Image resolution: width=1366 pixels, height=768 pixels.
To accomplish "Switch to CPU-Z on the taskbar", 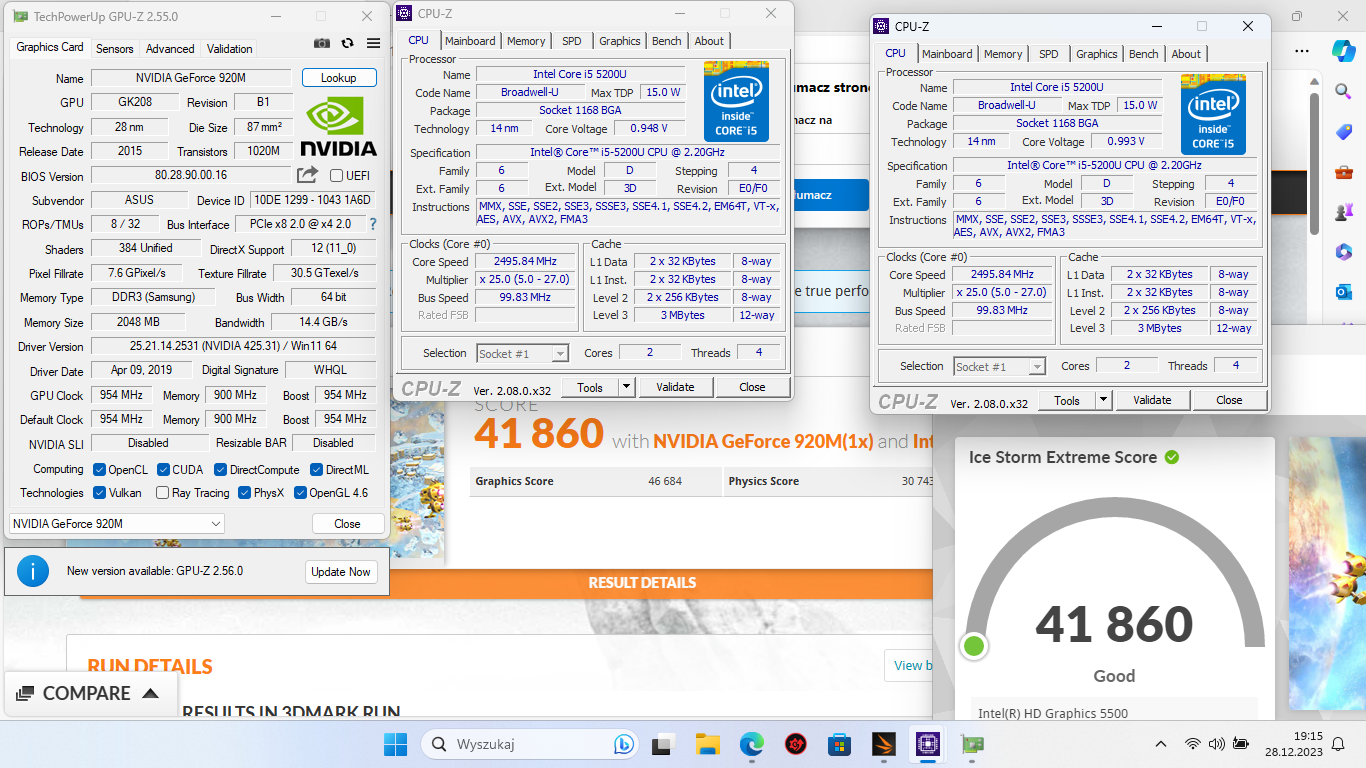I will (927, 744).
